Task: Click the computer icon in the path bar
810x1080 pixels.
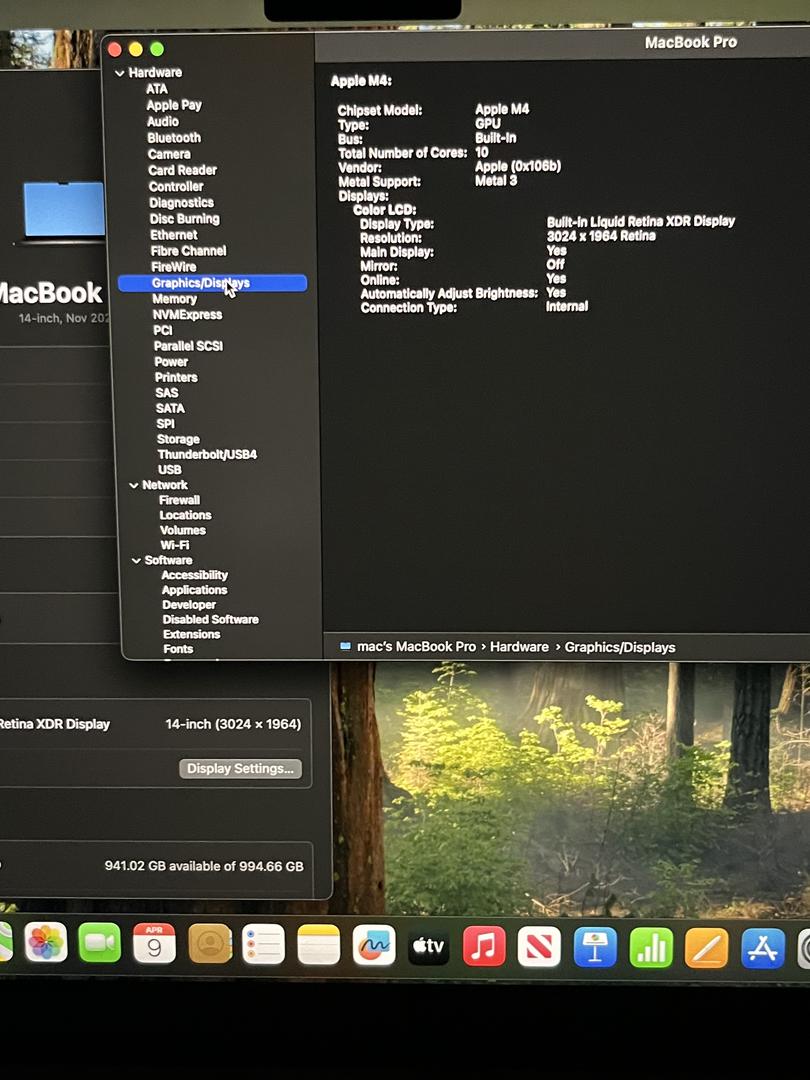Action: coord(345,647)
